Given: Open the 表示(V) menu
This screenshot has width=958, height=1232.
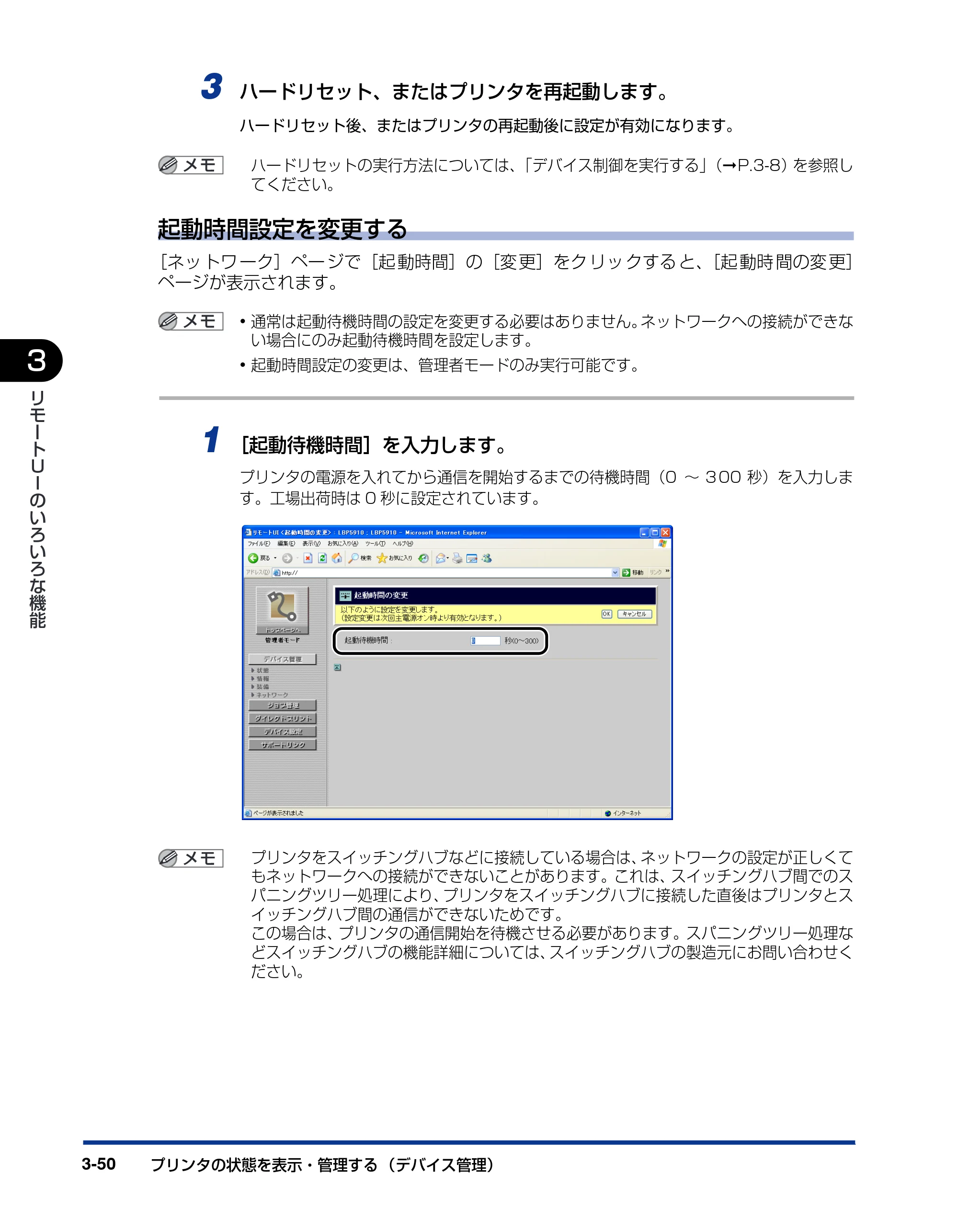Looking at the screenshot, I should pos(311,543).
